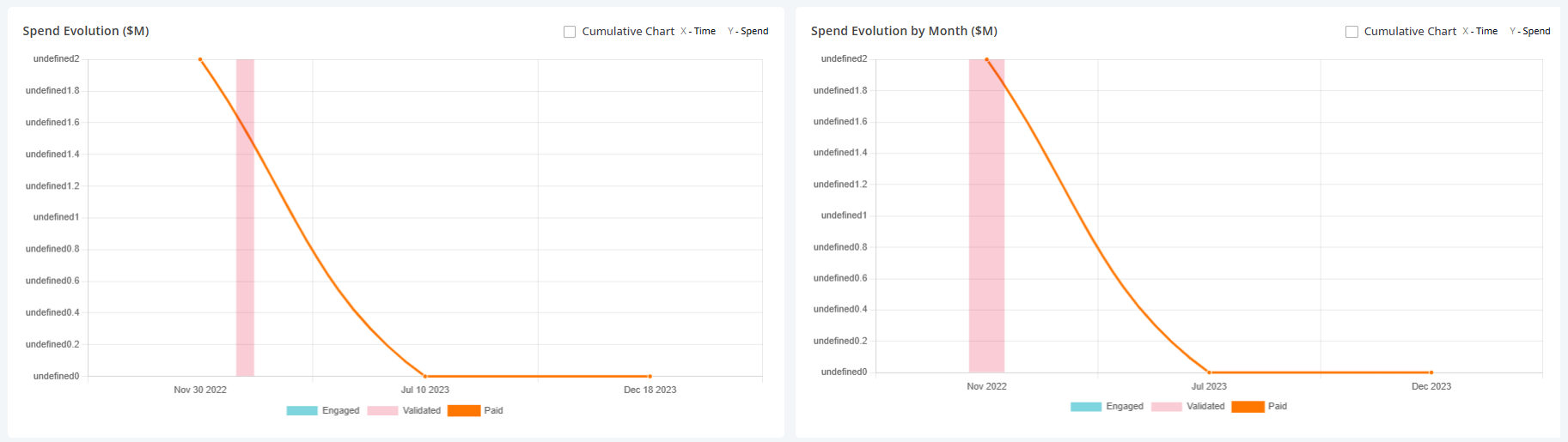Click Paid data point at Jul 10 2023
Image resolution: width=1568 pixels, height=442 pixels.
point(425,376)
